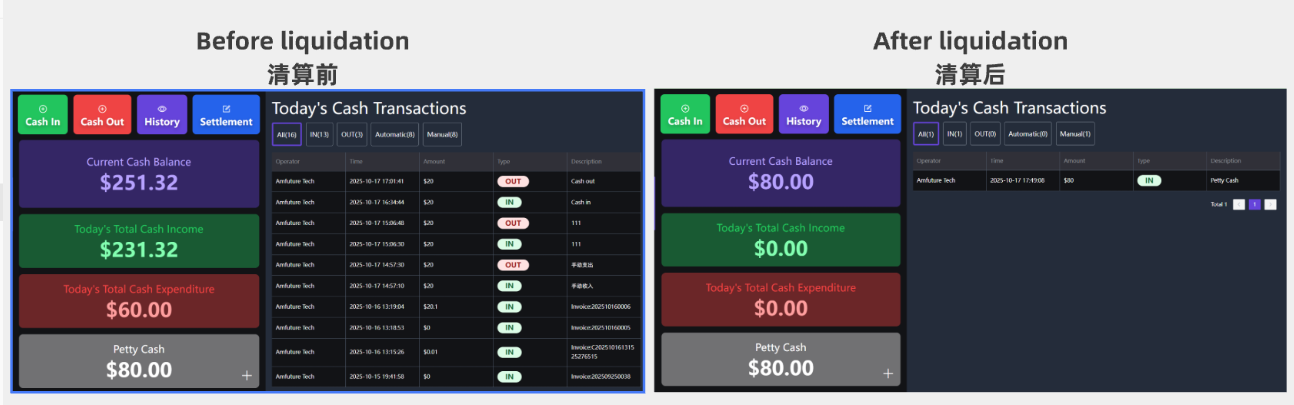Show Manual(8) transactions

442,134
